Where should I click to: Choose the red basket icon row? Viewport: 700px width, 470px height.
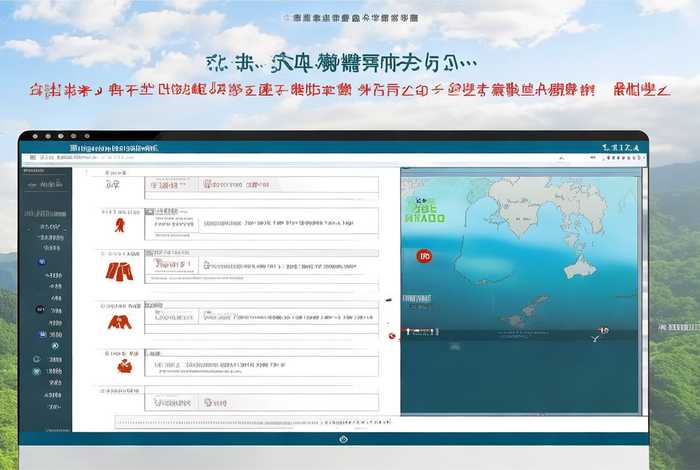coord(125,366)
